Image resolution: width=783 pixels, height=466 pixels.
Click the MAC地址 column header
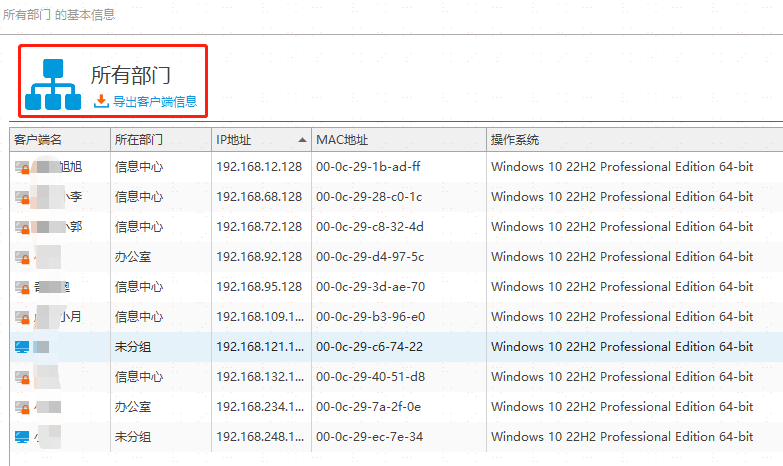342,139
